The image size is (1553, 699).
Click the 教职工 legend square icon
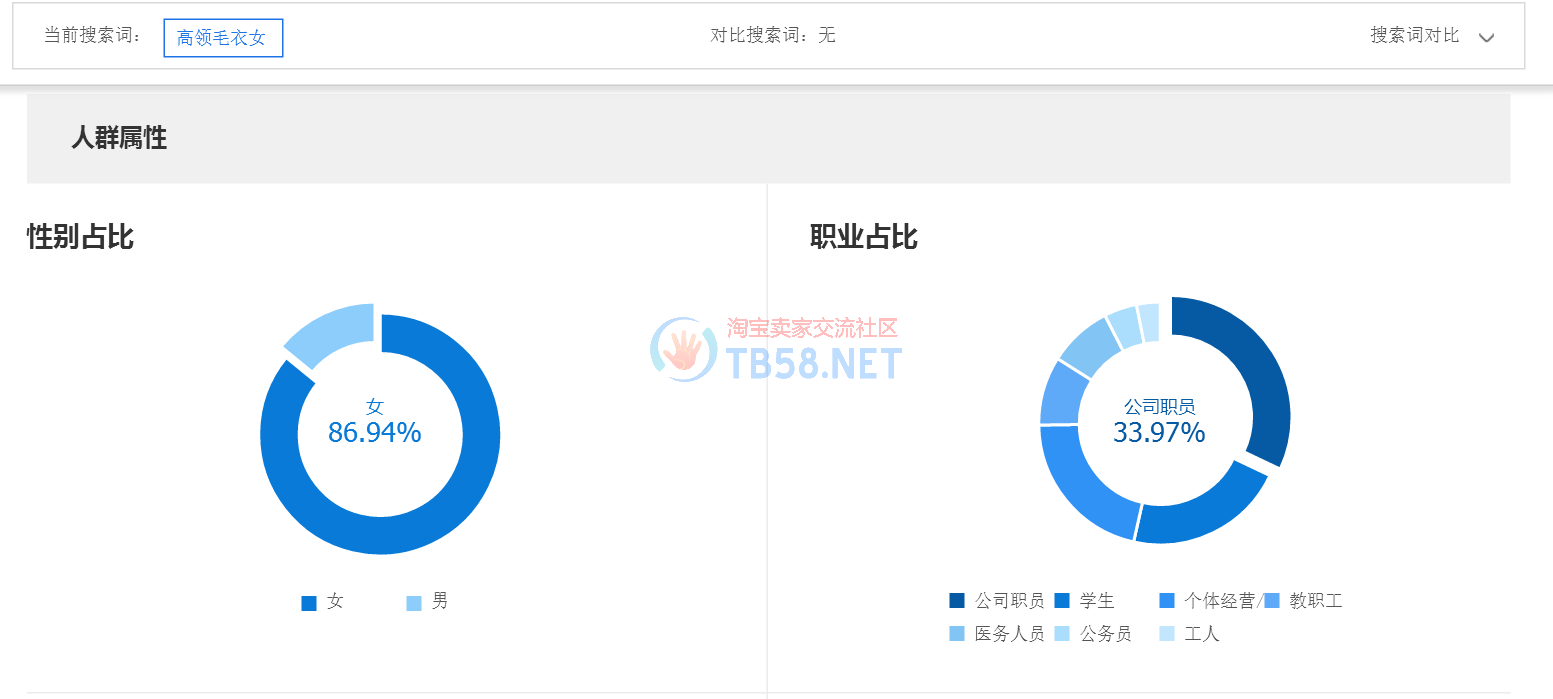click(x=1272, y=601)
